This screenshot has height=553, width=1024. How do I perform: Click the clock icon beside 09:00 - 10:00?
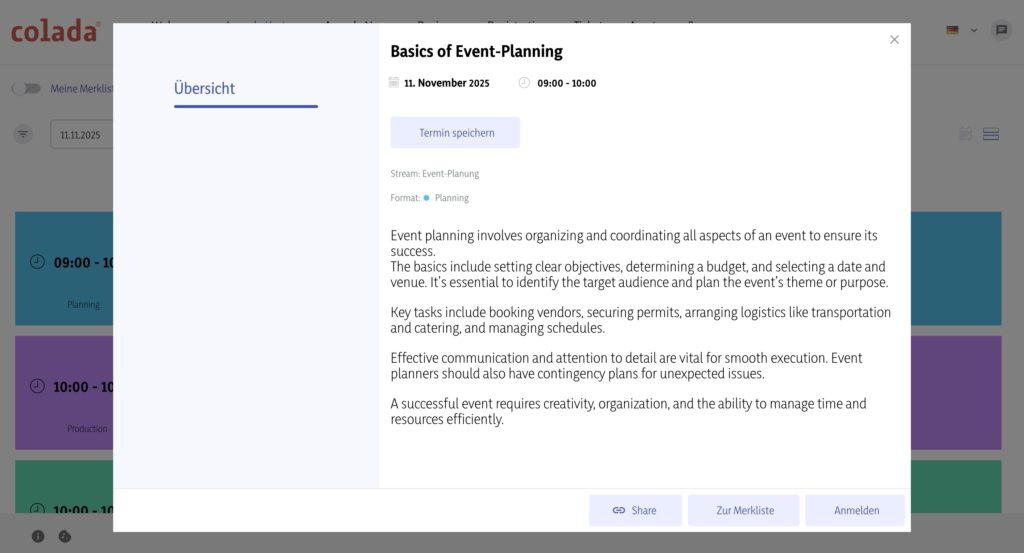click(x=524, y=83)
